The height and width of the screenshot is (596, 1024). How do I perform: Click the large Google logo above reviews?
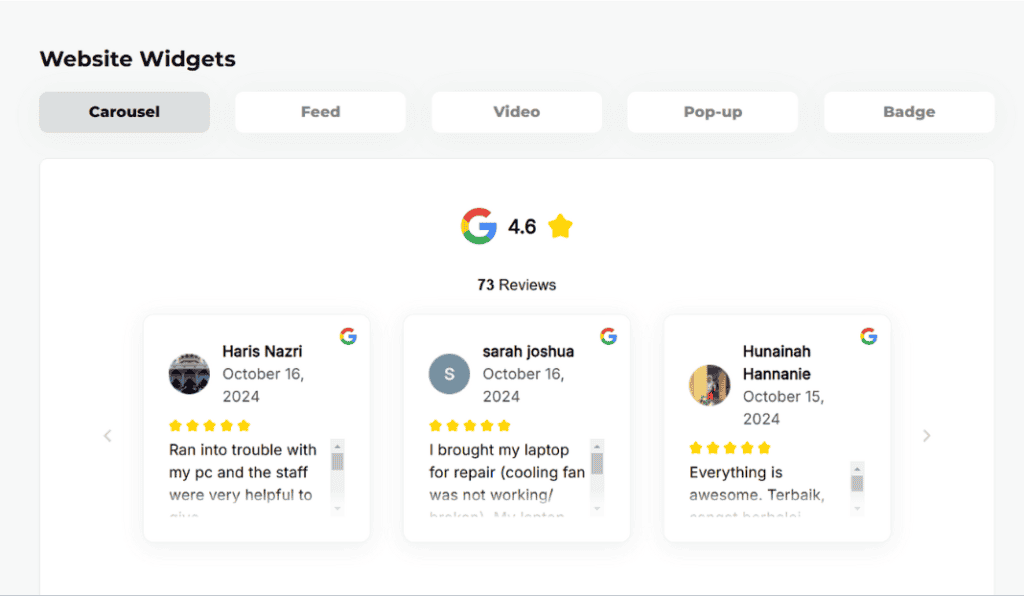[479, 227]
